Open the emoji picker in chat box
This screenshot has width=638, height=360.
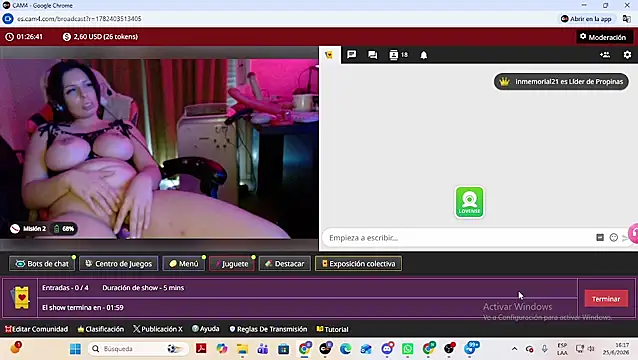pos(614,238)
